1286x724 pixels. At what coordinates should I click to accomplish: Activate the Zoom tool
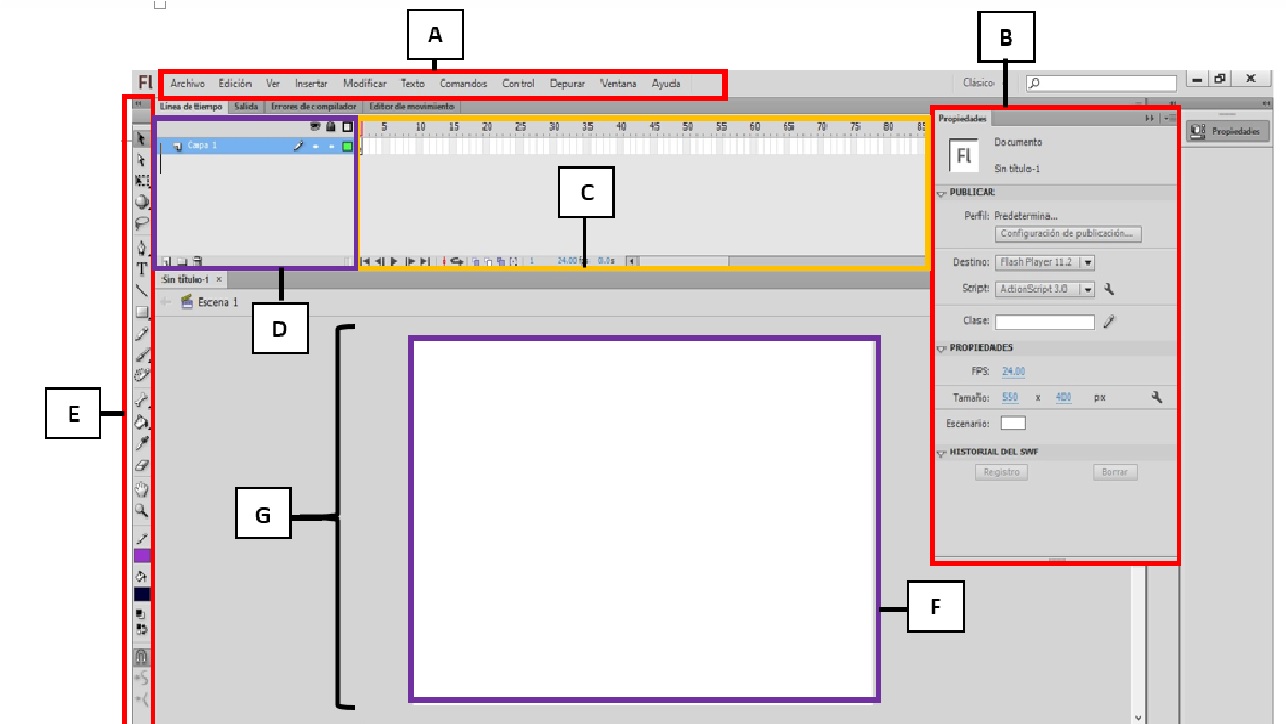tap(141, 509)
